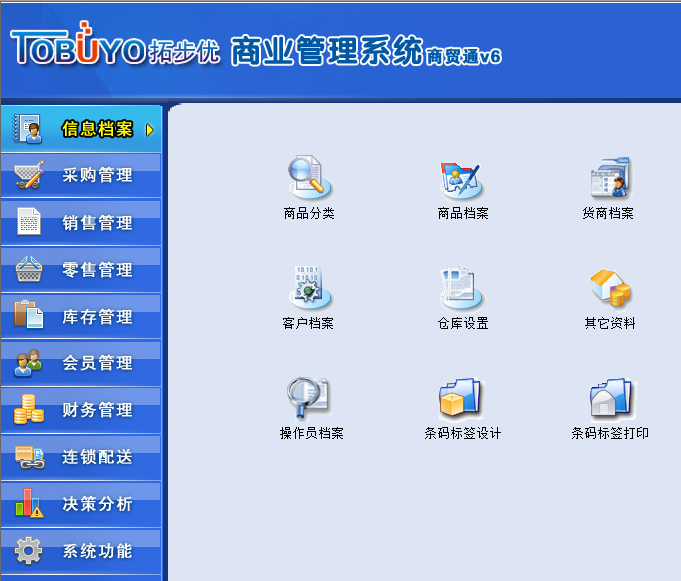Open the 操作员档案 icon

tap(310, 399)
